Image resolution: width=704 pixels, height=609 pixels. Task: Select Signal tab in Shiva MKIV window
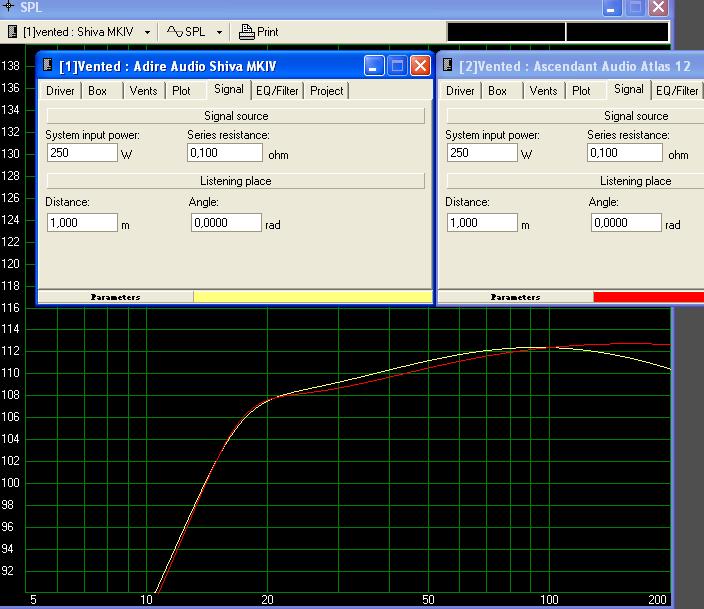point(229,89)
